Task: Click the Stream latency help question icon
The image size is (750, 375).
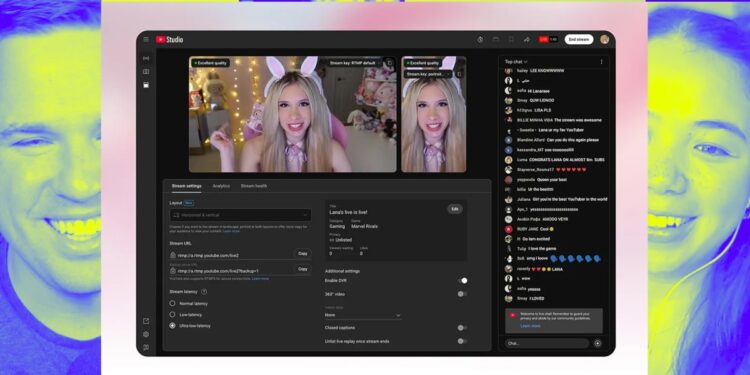Action: click(204, 291)
